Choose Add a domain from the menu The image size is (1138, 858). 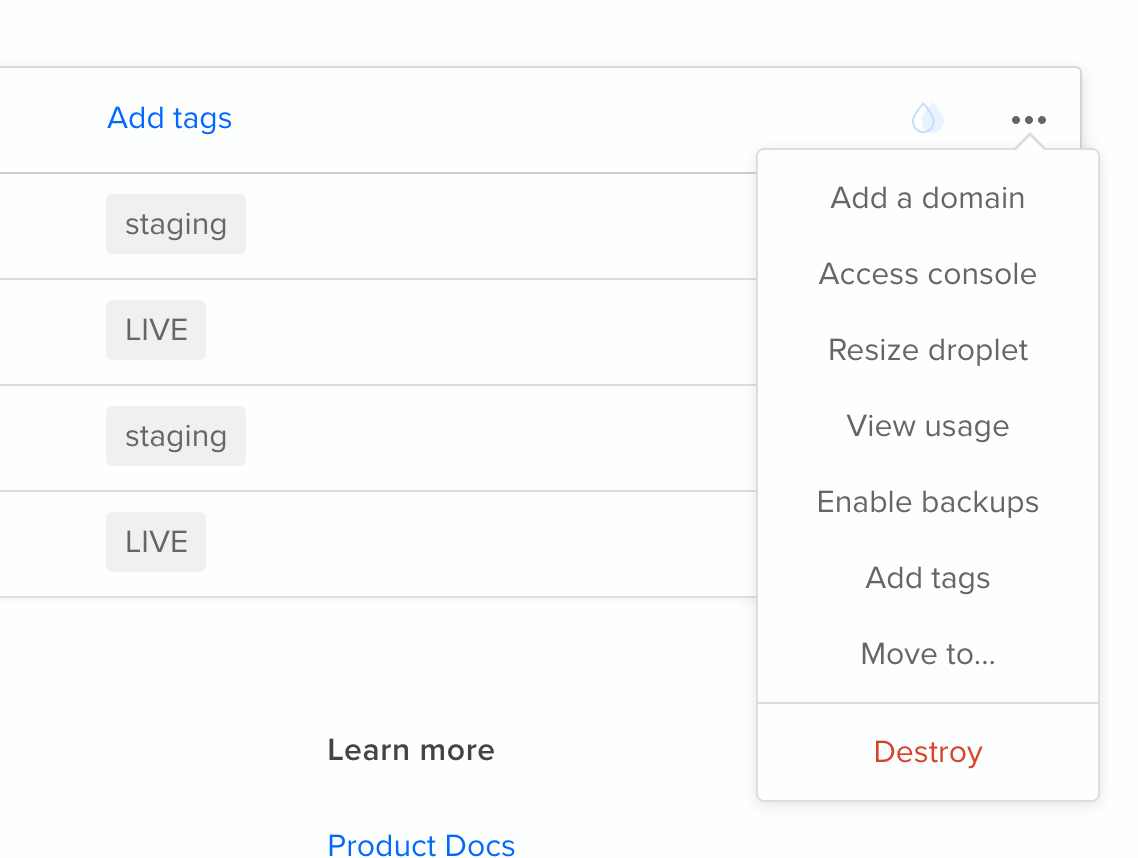point(927,198)
